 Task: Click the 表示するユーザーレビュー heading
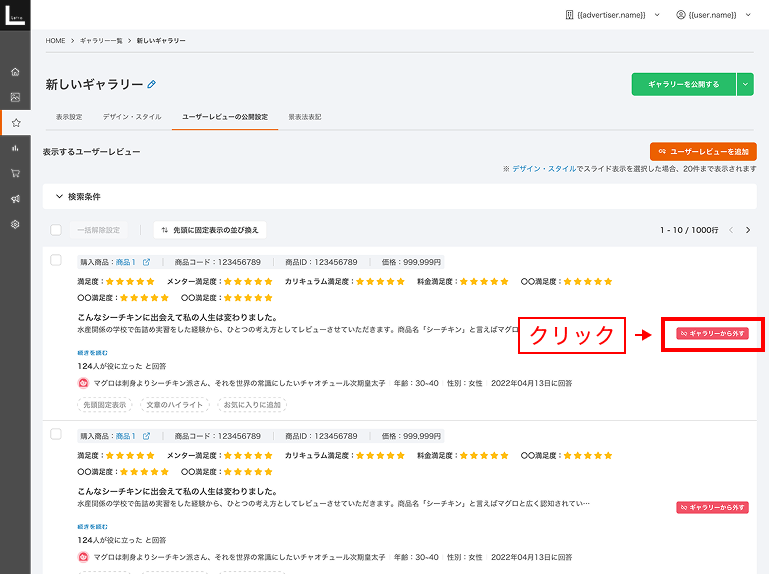coord(91,152)
